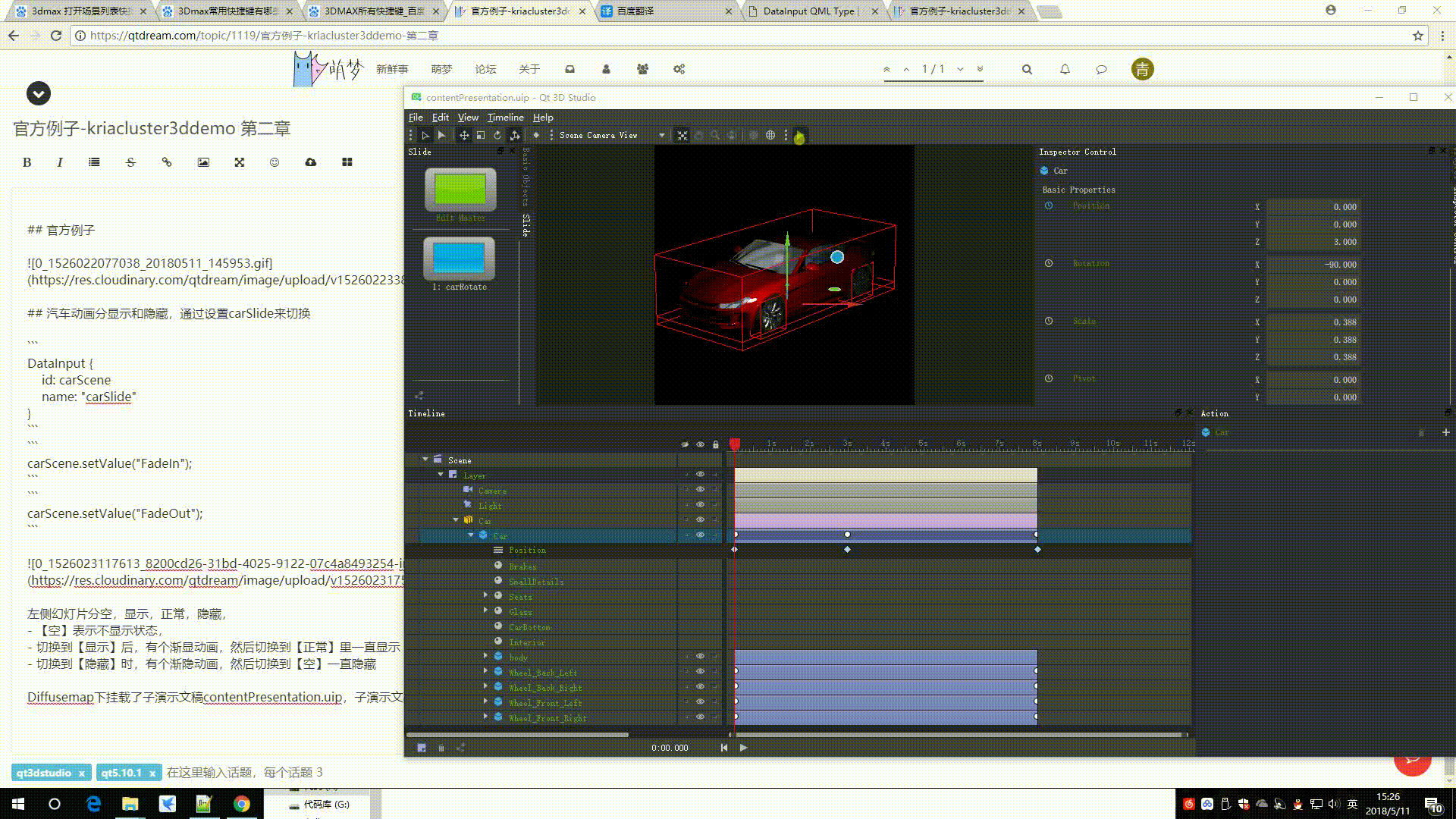Screen dimensions: 1456x819
Task: Click the scale tool icon
Action: (x=481, y=135)
